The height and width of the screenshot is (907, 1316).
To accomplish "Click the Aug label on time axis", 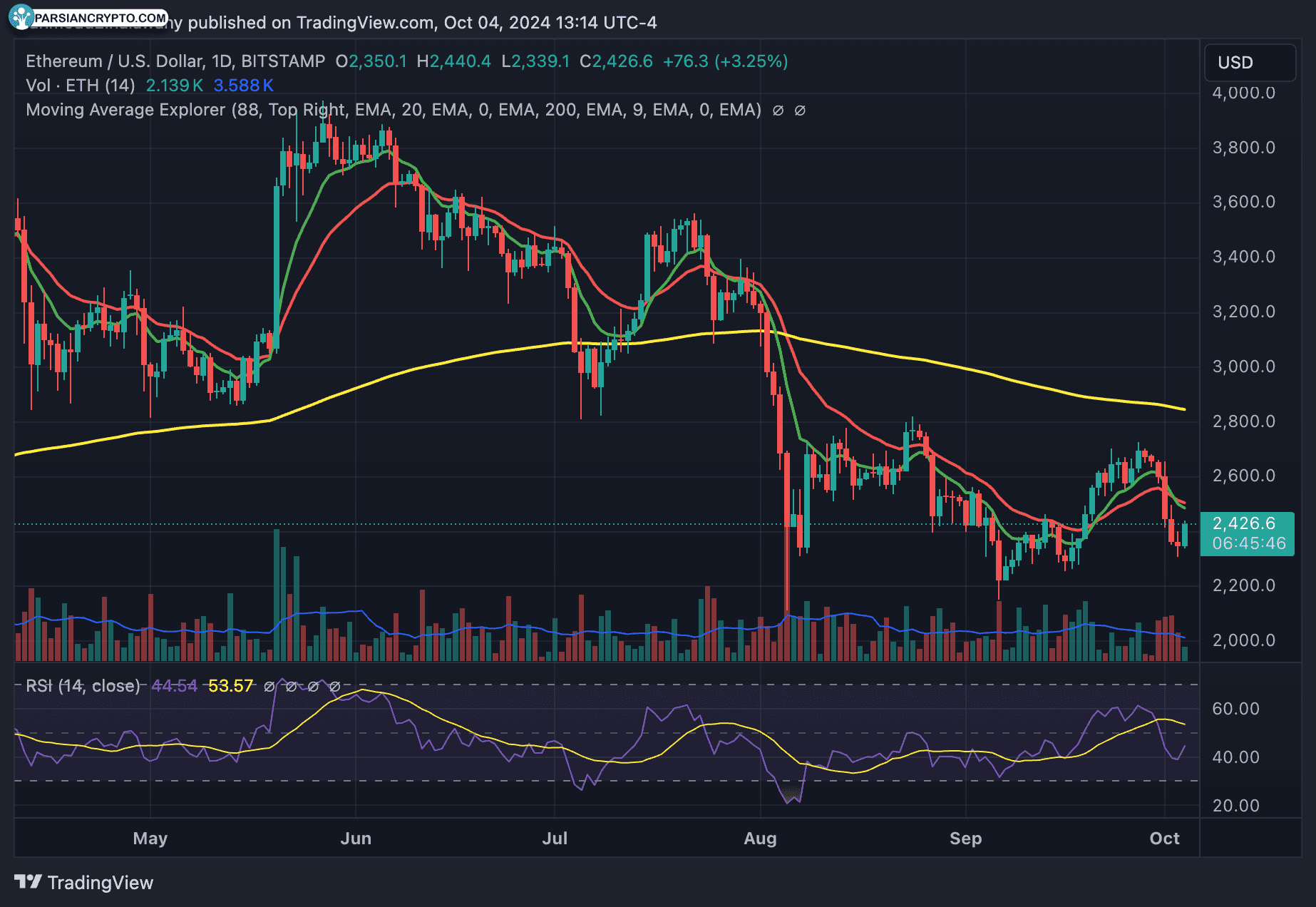I will (760, 839).
